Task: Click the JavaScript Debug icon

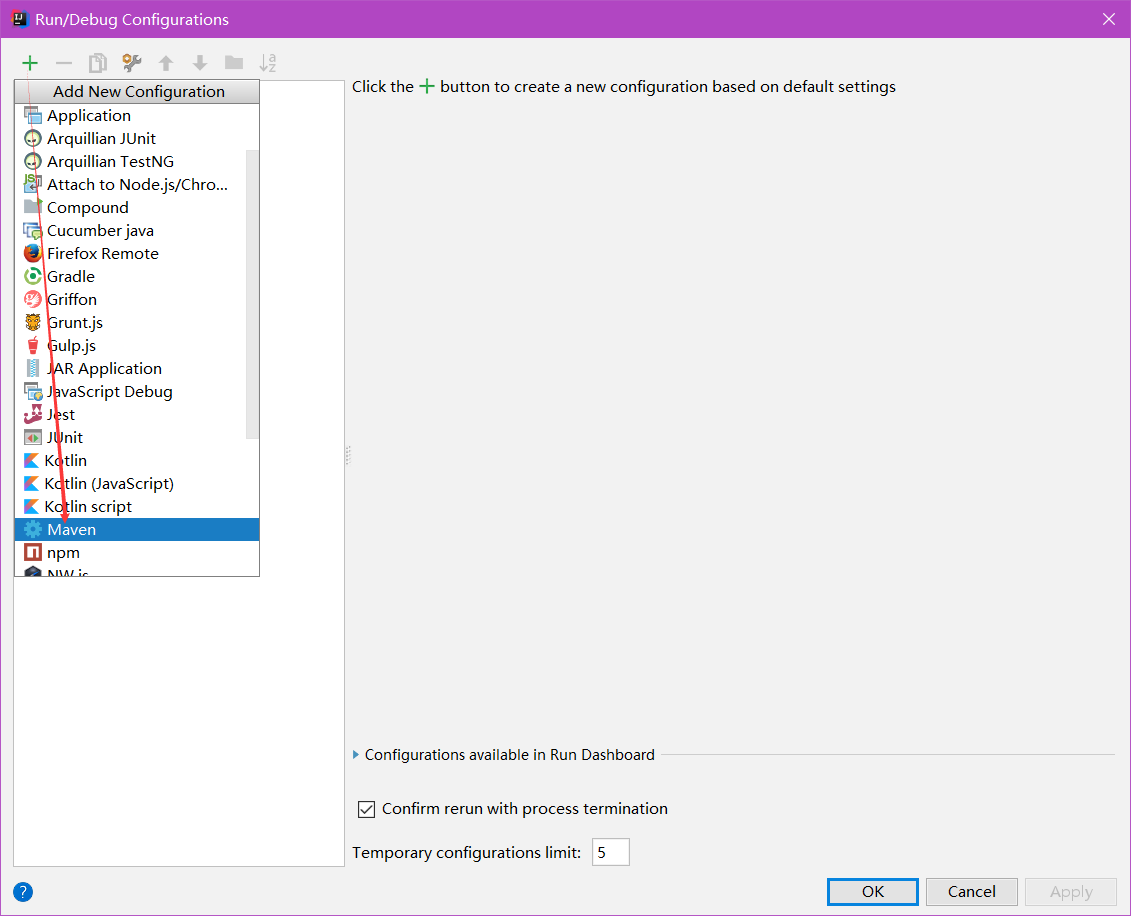Action: [x=32, y=392]
